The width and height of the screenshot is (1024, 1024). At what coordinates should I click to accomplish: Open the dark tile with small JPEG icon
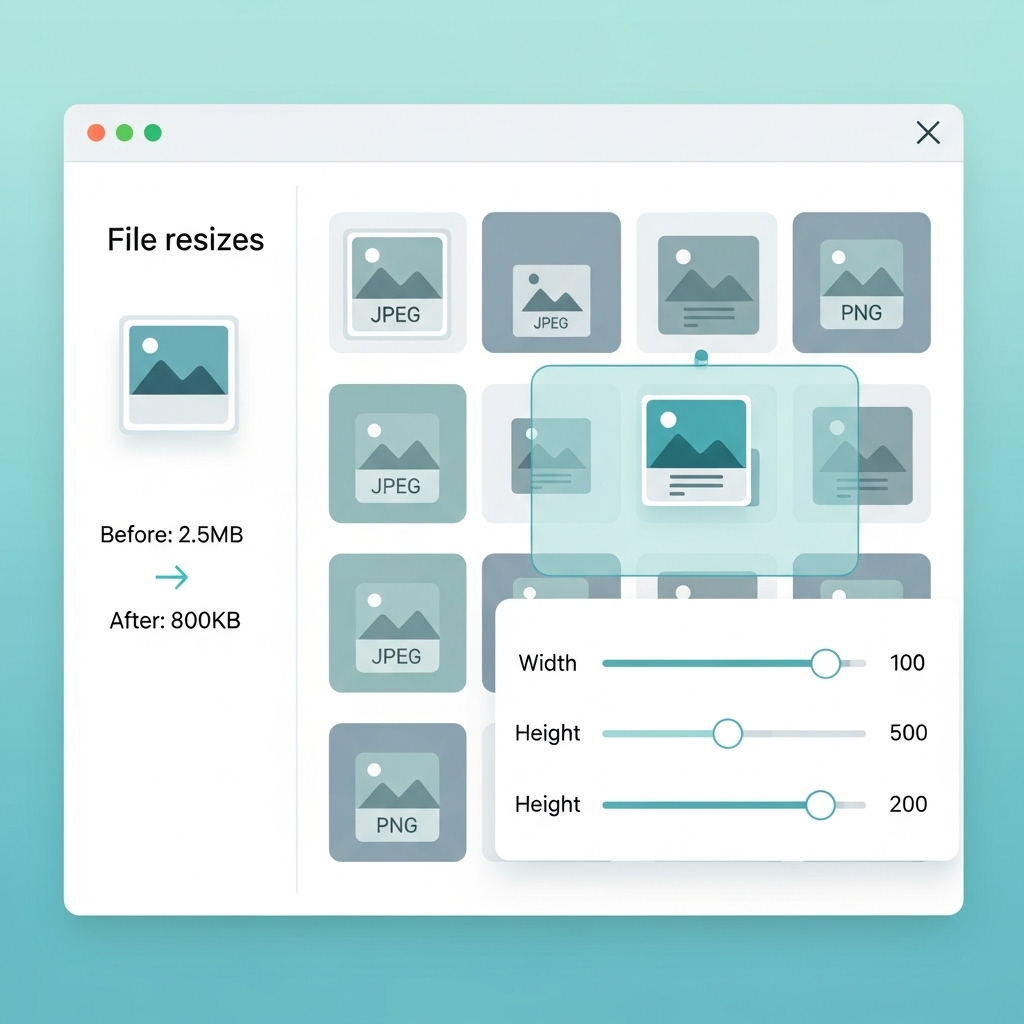pyautogui.click(x=551, y=282)
